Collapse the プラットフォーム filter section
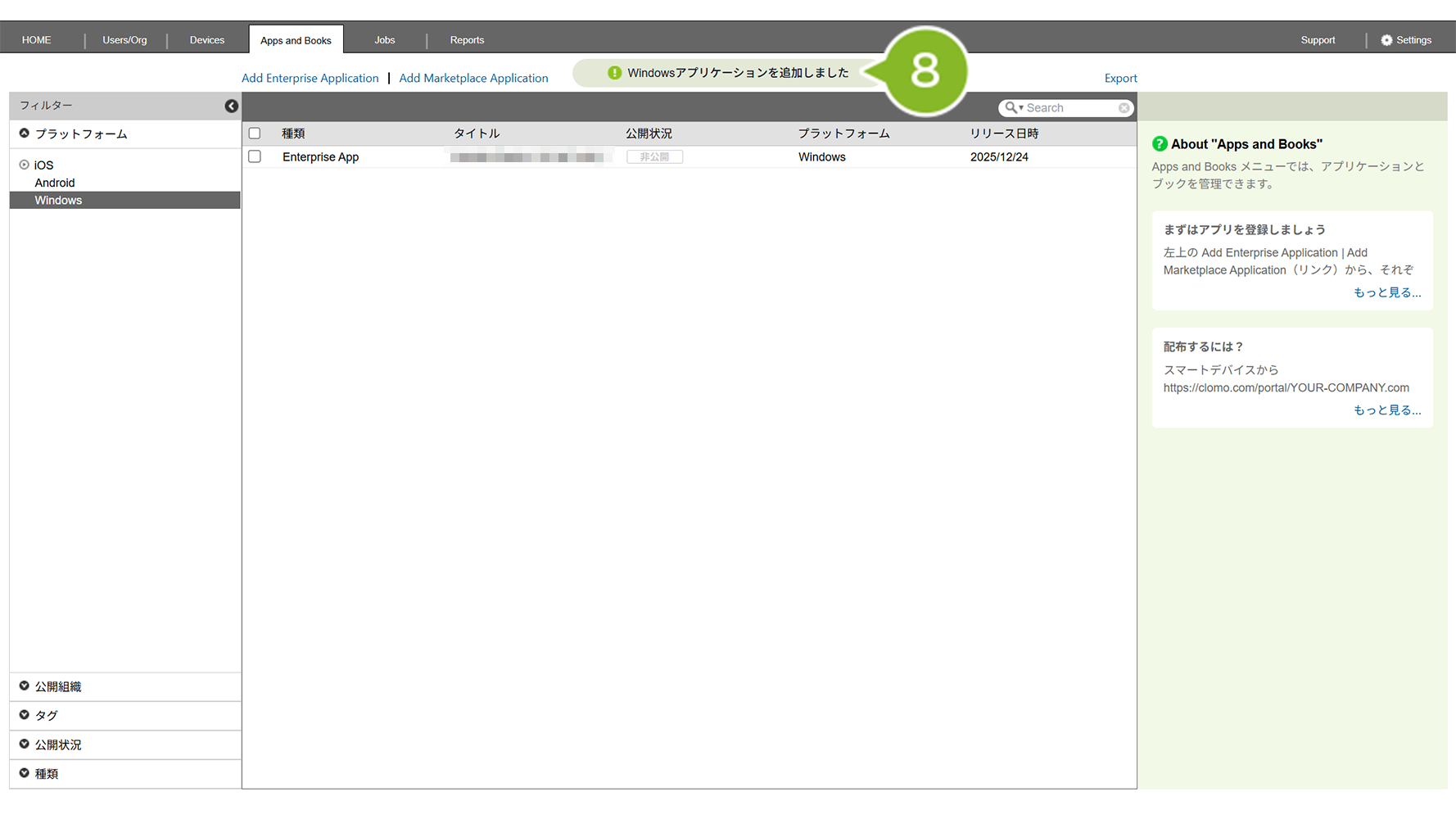The height and width of the screenshot is (819, 1456). (x=25, y=133)
